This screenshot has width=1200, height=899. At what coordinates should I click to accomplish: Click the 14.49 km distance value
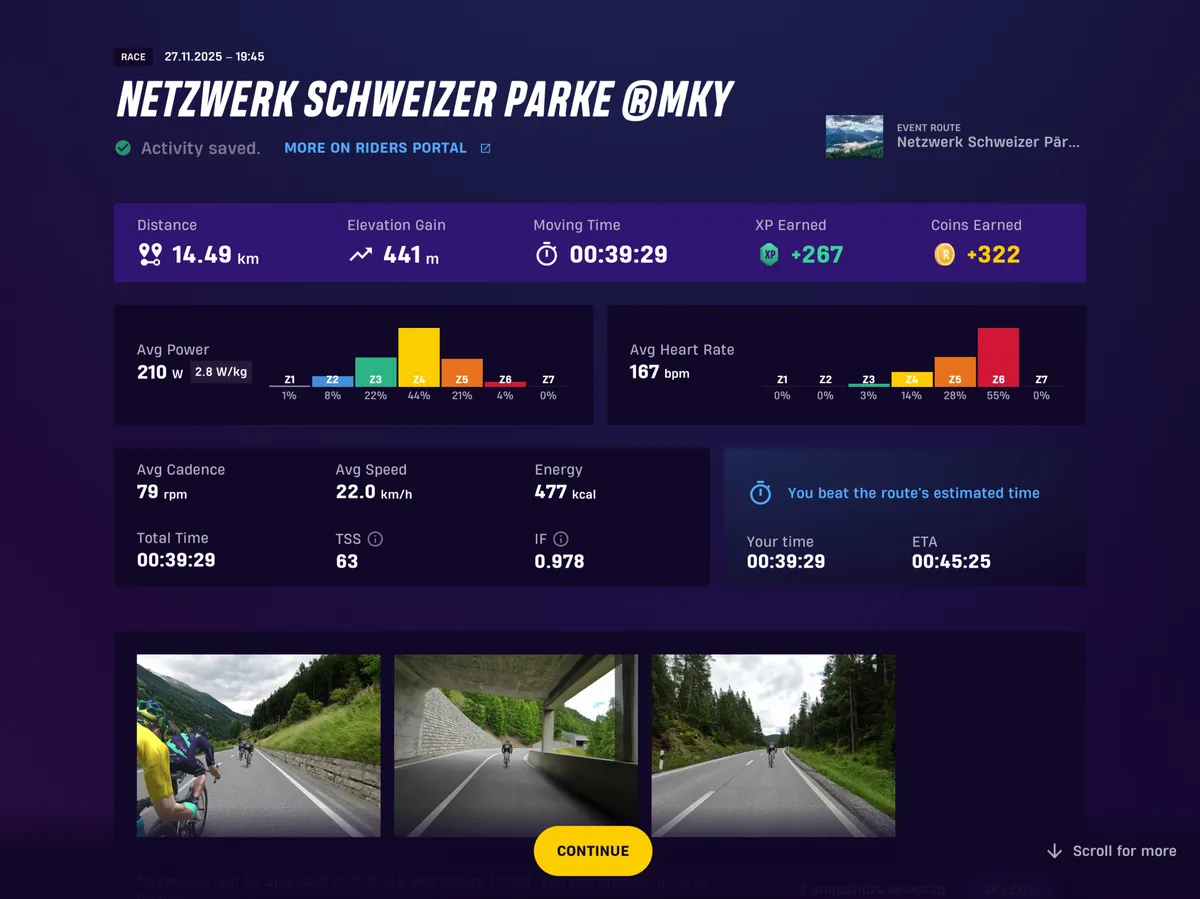(x=215, y=255)
